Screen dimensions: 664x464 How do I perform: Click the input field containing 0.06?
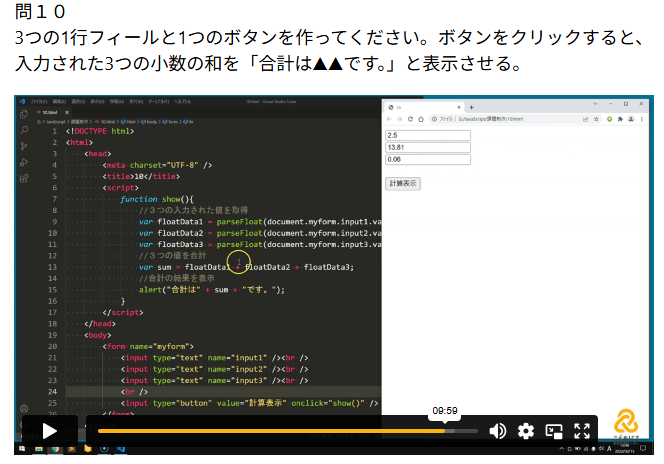click(428, 160)
